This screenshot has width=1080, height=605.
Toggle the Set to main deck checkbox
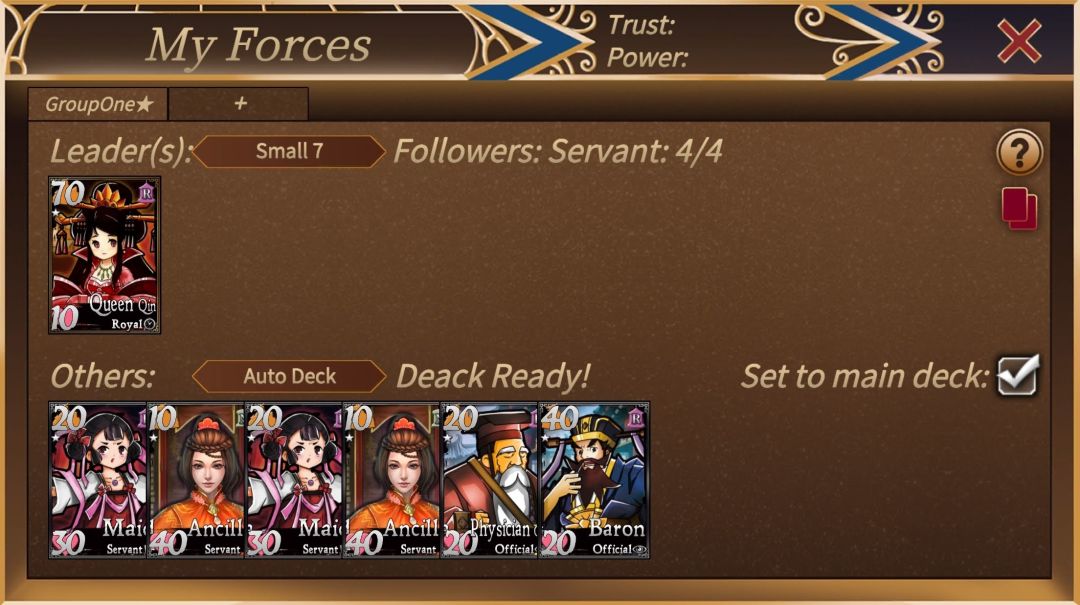[x=1018, y=376]
